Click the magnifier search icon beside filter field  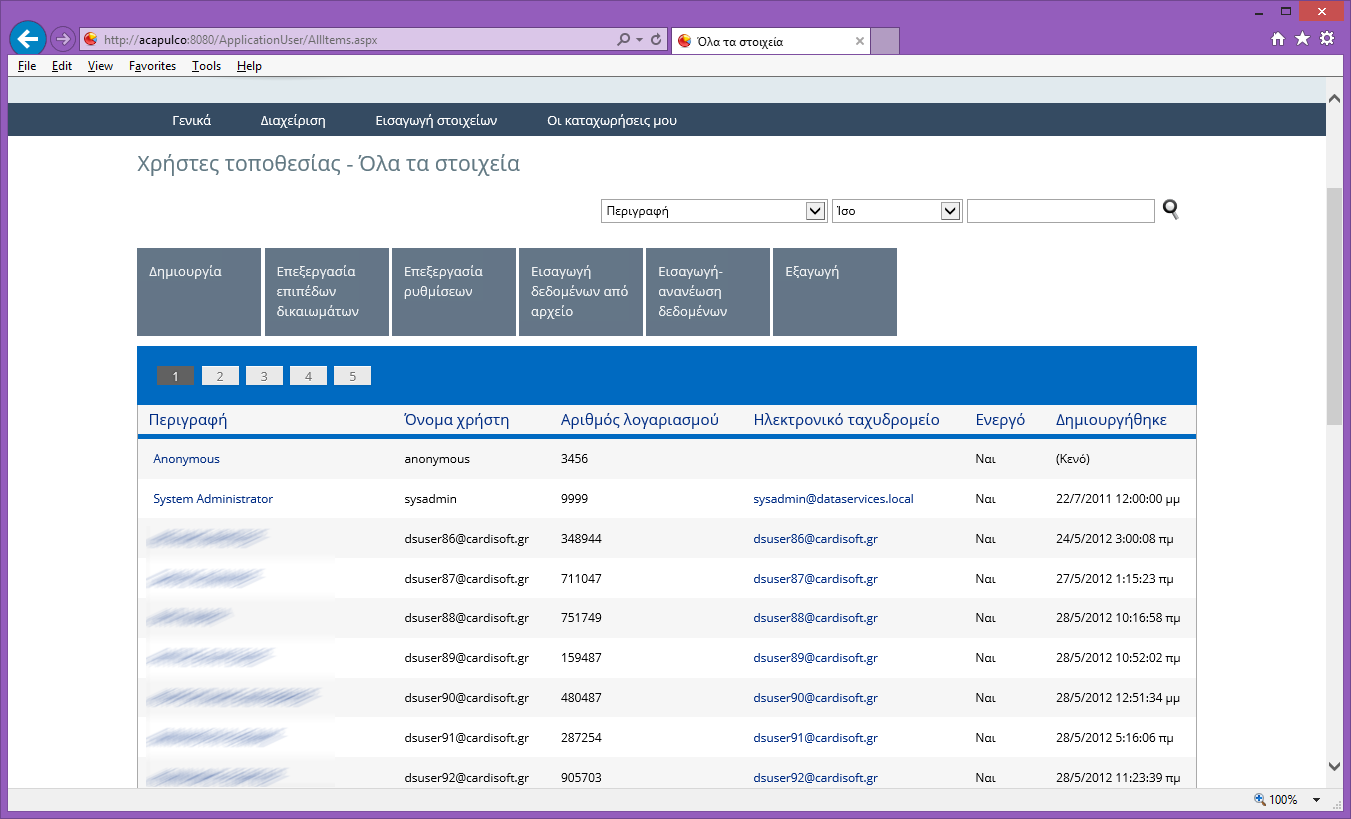pyautogui.click(x=1170, y=210)
